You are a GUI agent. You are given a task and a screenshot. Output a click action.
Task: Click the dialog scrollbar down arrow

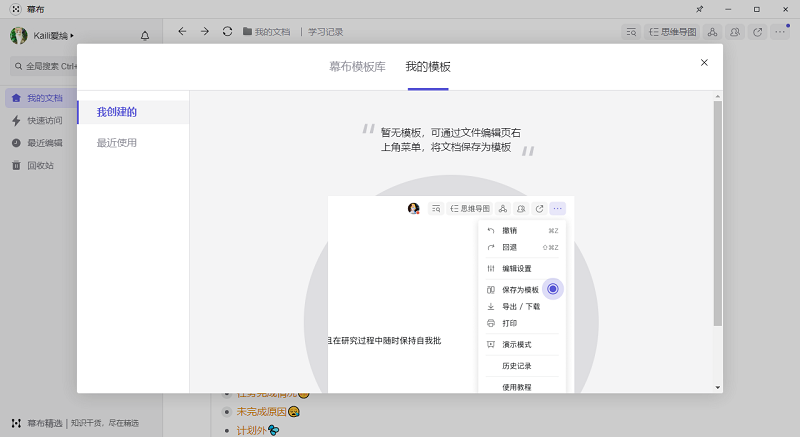[x=717, y=387]
